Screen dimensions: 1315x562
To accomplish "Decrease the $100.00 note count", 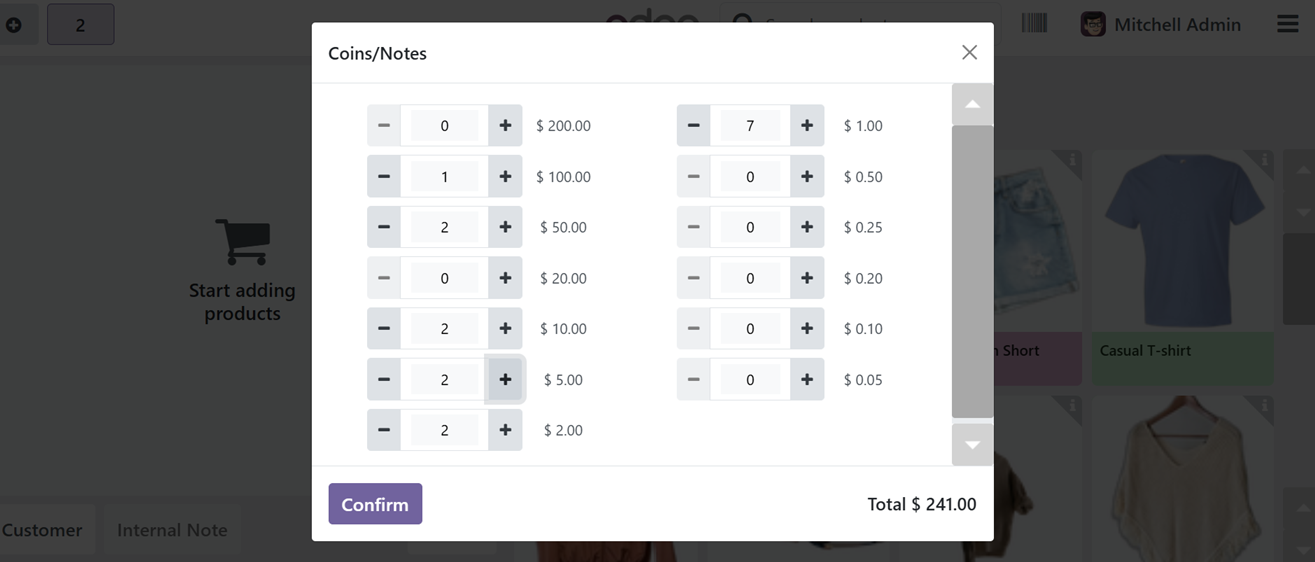I will (384, 177).
